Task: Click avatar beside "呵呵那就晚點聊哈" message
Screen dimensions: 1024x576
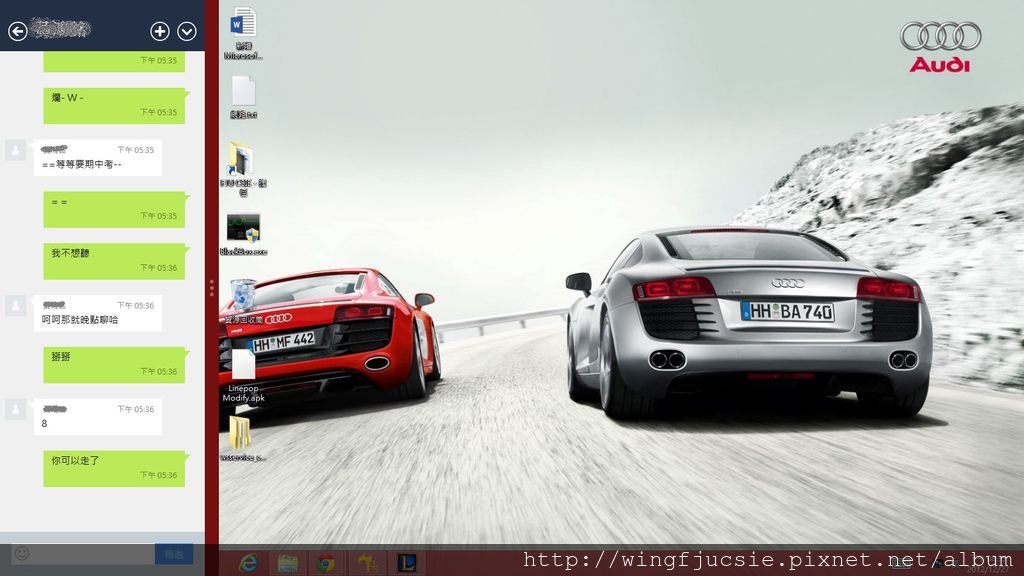Action: point(16,306)
